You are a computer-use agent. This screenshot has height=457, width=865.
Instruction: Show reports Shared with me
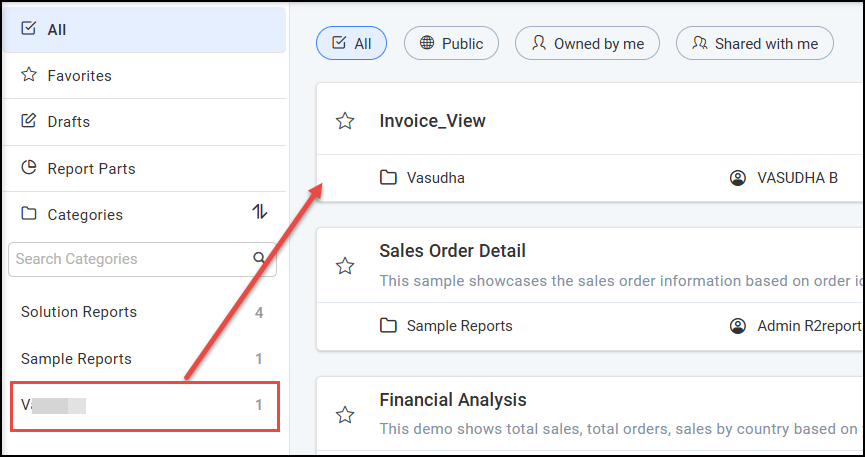754,43
